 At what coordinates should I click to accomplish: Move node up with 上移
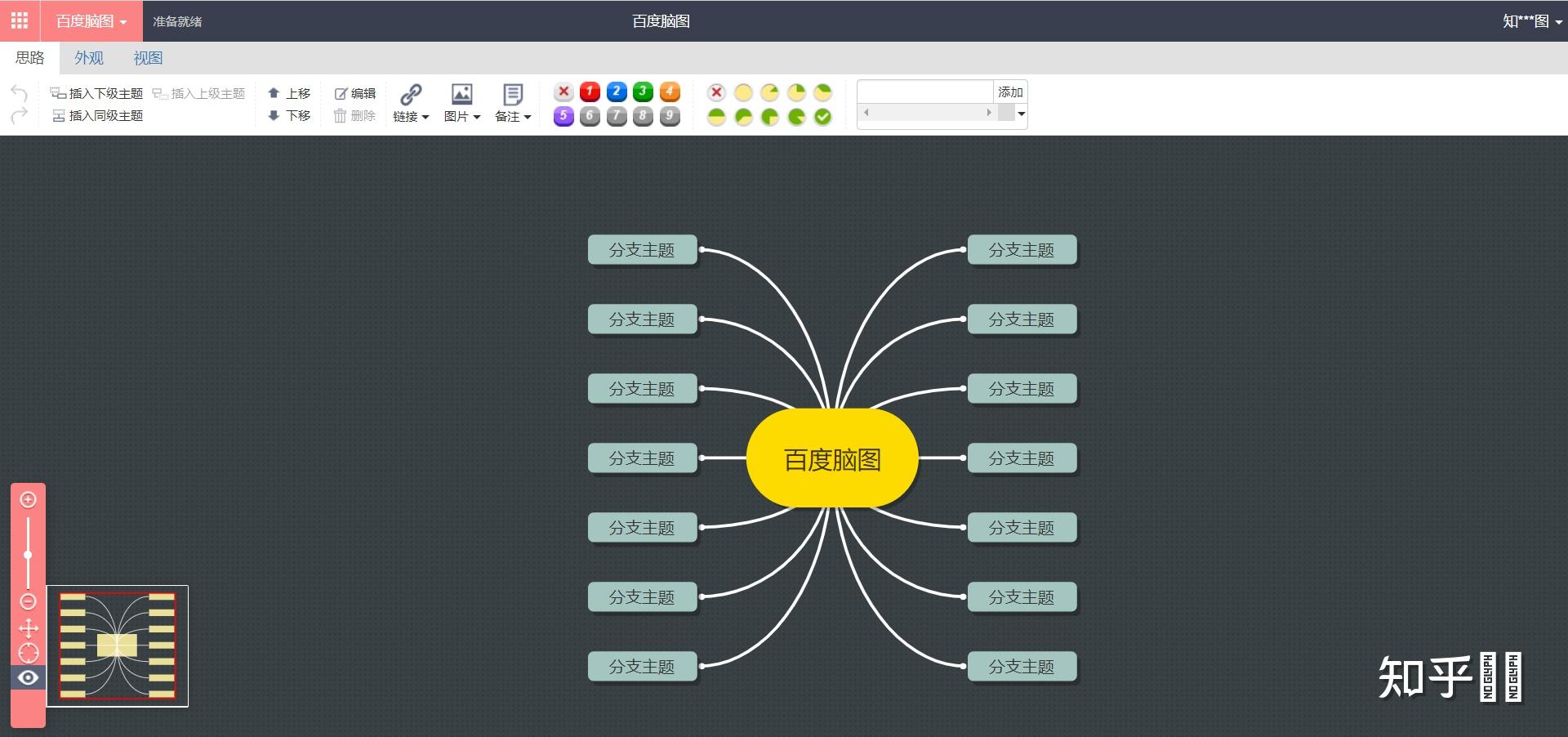(289, 93)
